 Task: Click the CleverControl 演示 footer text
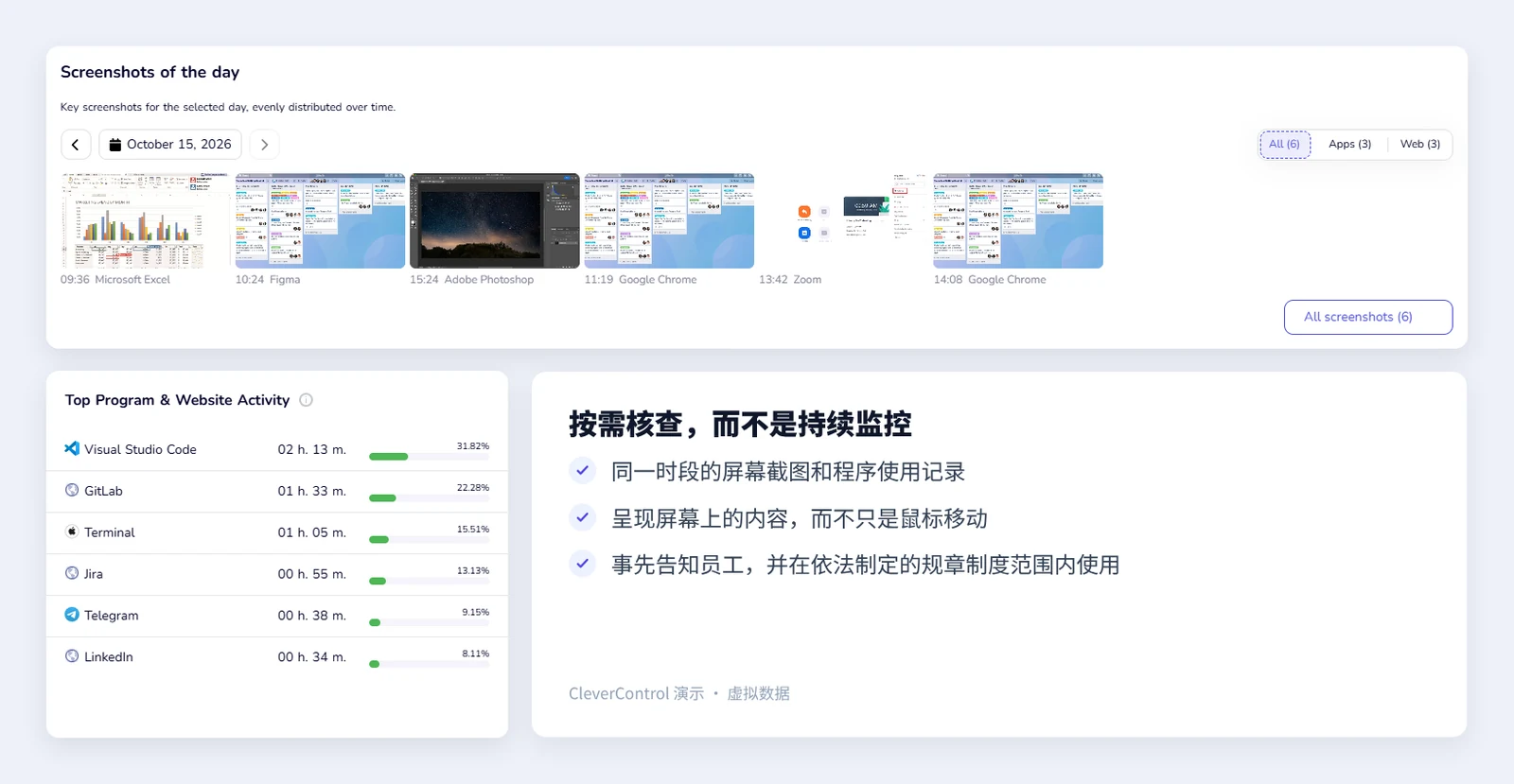636,693
